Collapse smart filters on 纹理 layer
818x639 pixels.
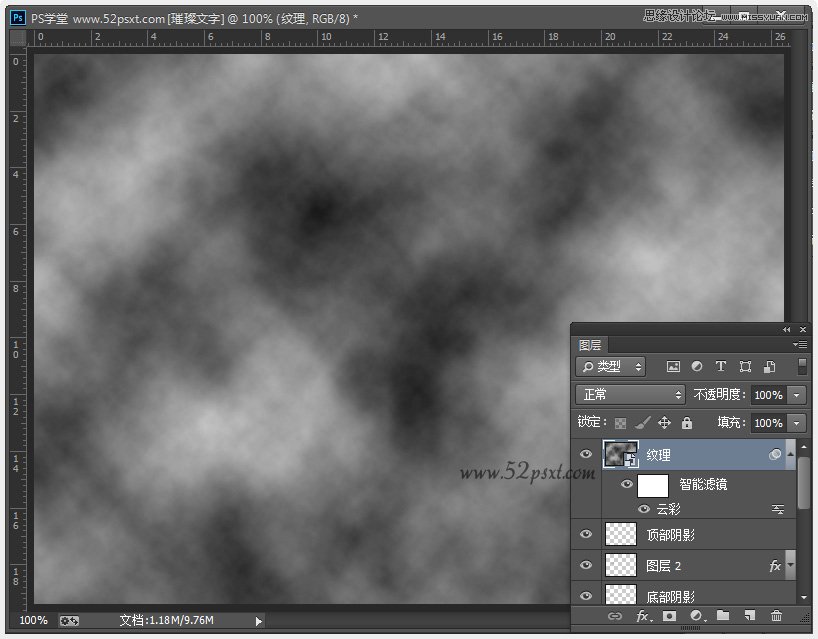(790, 454)
